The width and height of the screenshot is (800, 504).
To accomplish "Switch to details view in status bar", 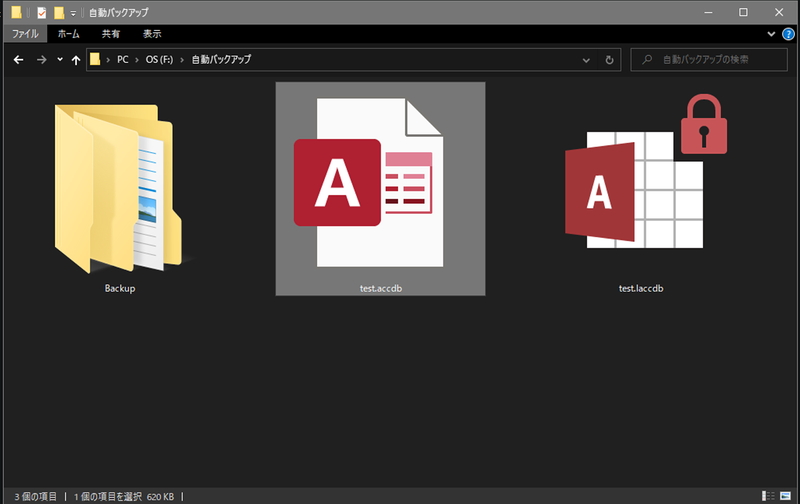I will tap(768, 496).
